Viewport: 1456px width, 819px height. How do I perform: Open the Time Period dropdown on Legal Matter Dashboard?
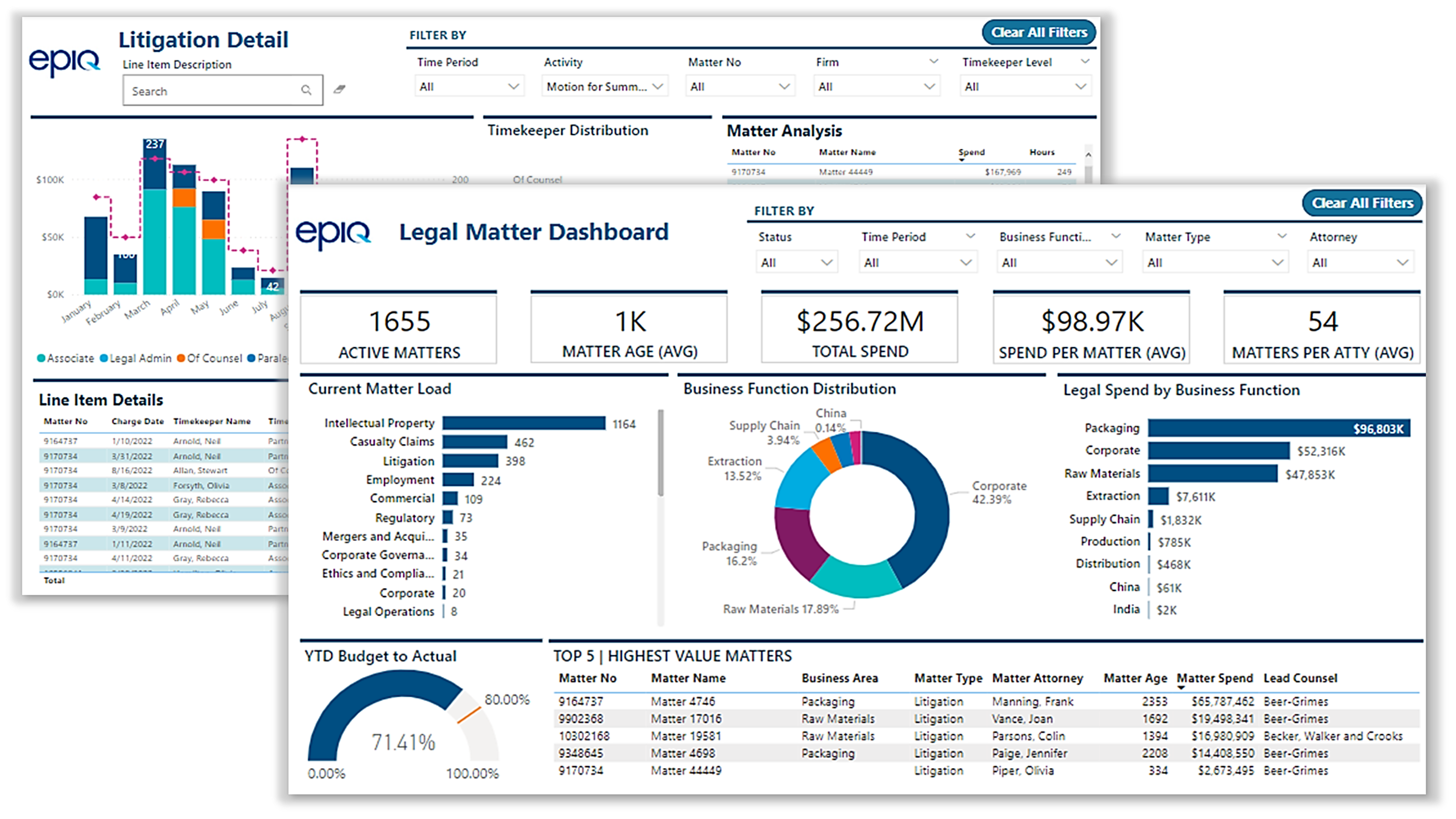[918, 262]
